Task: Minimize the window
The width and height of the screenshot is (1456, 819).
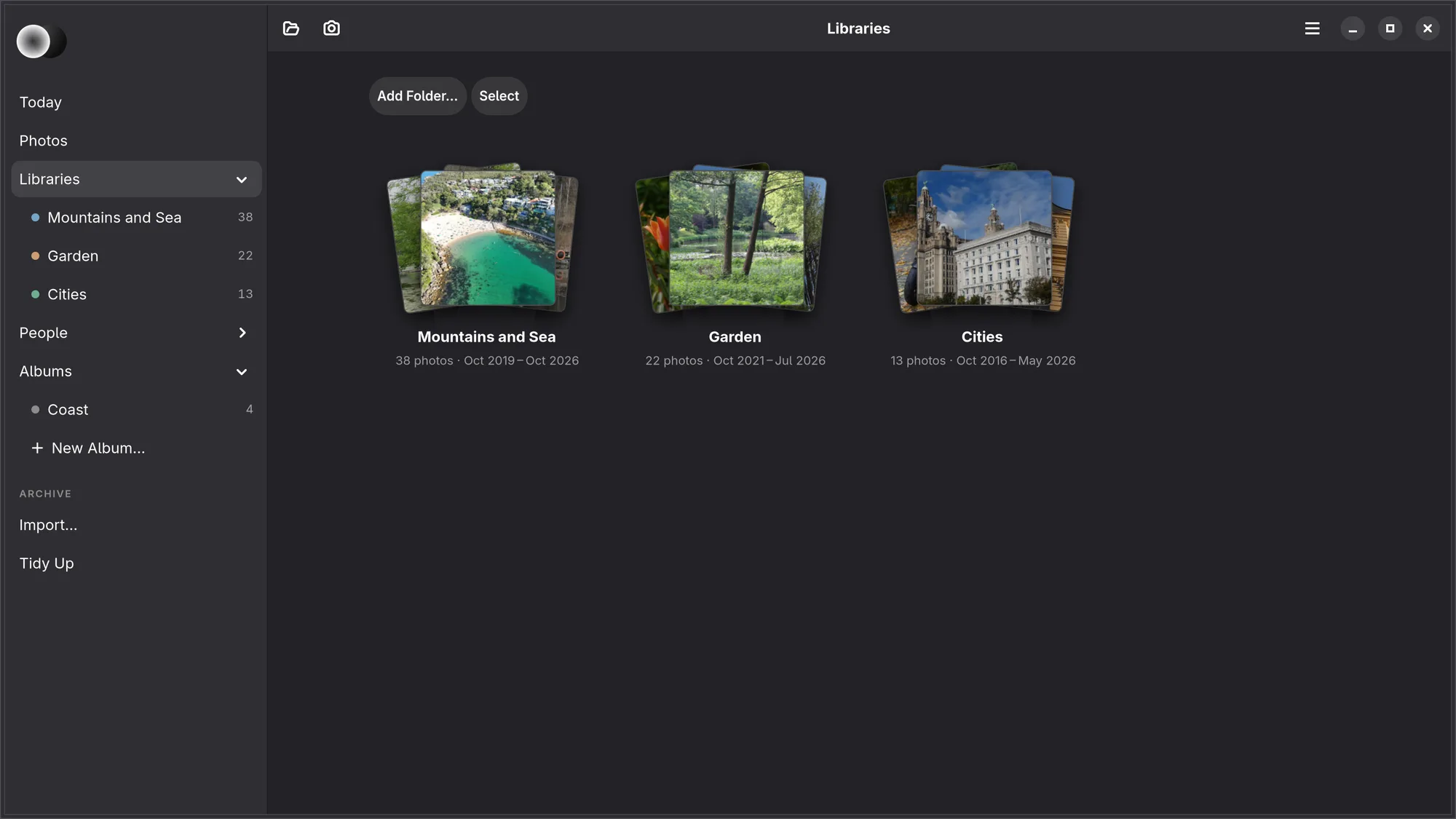Action: click(1353, 28)
